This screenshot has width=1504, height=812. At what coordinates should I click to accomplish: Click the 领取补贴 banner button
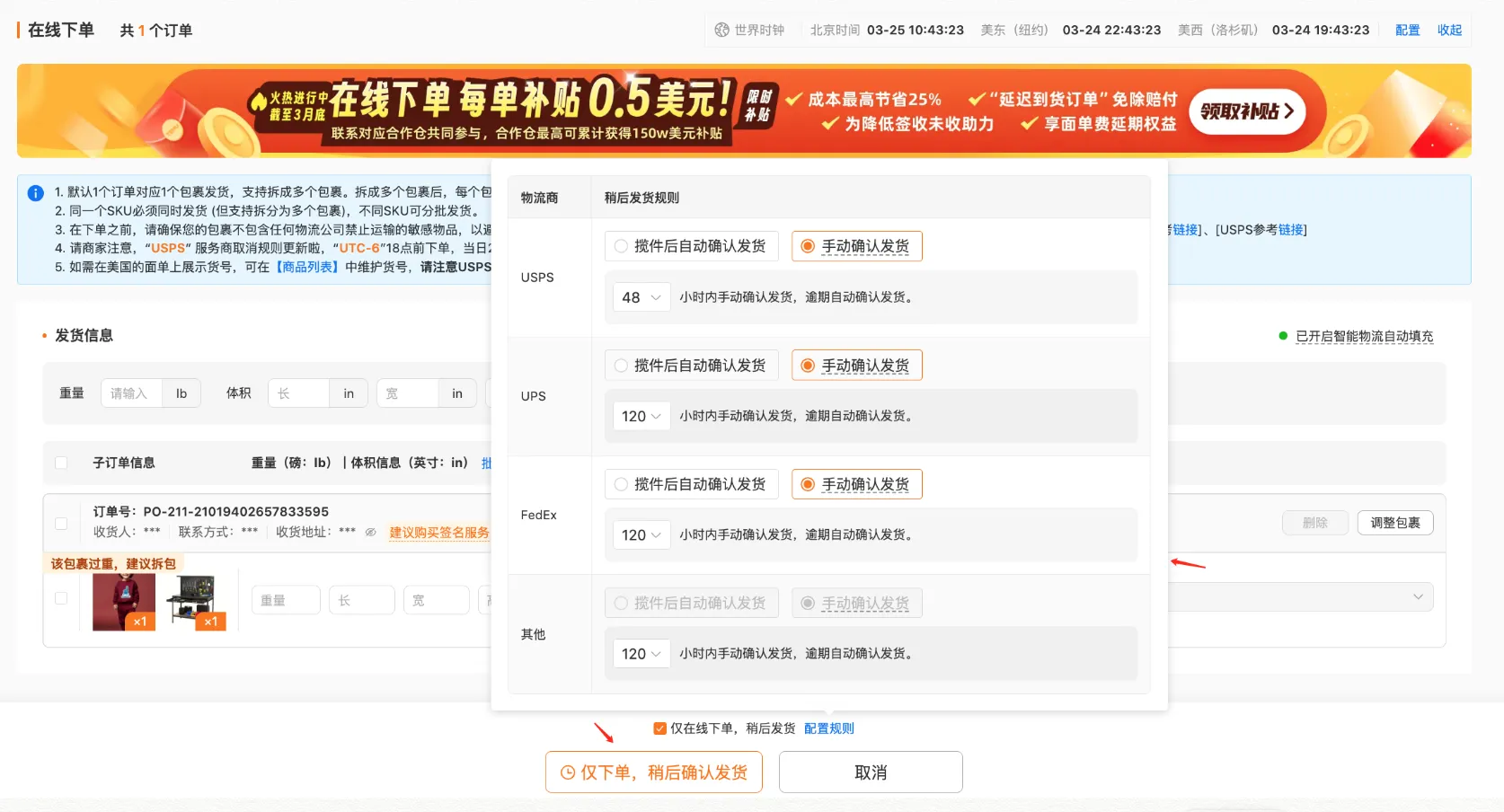tap(1246, 111)
